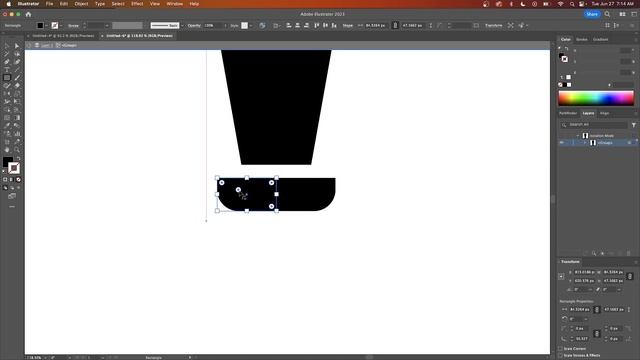Click the X position field in Transform panel
The height and width of the screenshot is (360, 640).
pos(584,272)
